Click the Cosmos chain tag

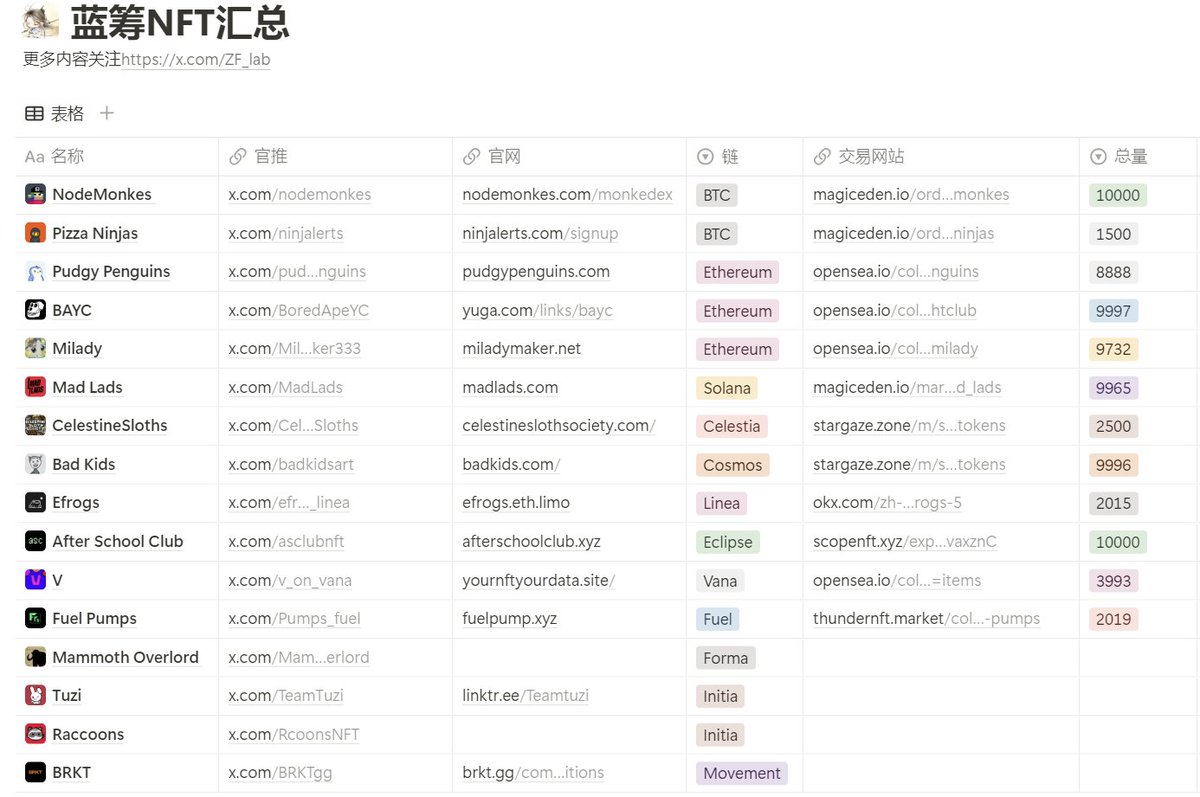pos(733,465)
